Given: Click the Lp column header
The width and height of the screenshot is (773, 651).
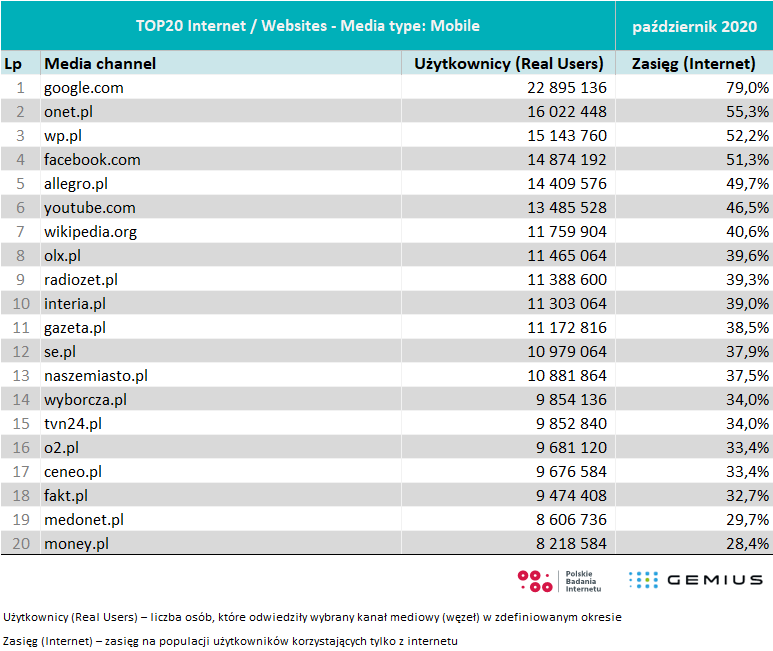Looking at the screenshot, I should click(13, 64).
